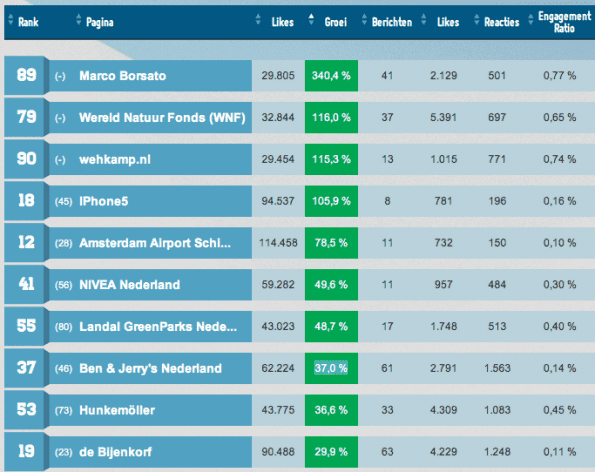This screenshot has width=595, height=472.
Task: Click rank number 53 badge
Action: click(x=27, y=409)
